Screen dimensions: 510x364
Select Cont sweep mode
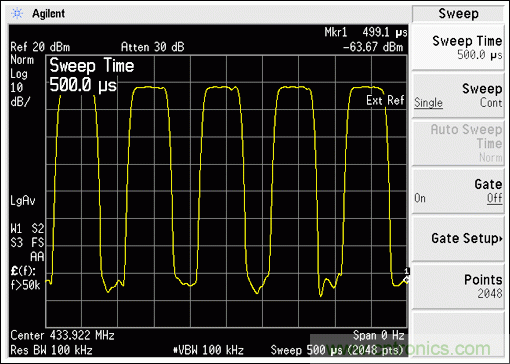click(491, 102)
